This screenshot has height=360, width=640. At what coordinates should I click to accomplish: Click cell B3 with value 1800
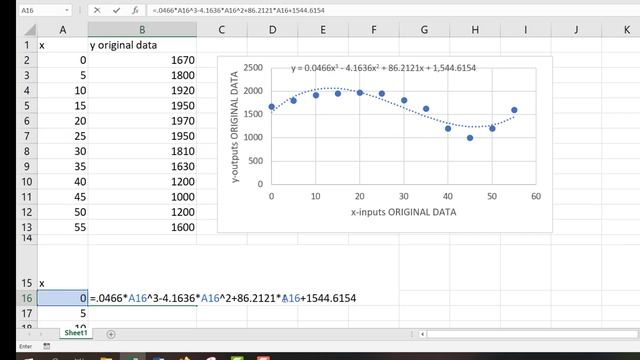click(142, 75)
